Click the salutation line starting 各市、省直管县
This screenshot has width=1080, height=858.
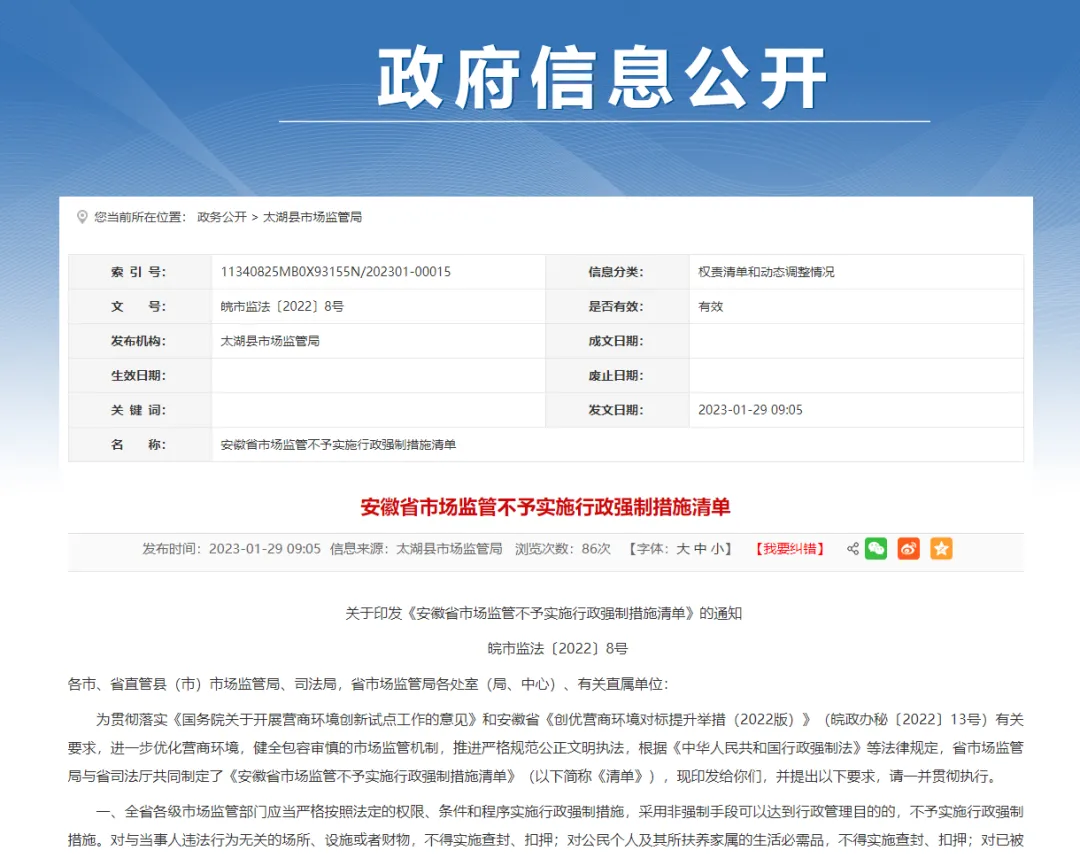point(368,684)
